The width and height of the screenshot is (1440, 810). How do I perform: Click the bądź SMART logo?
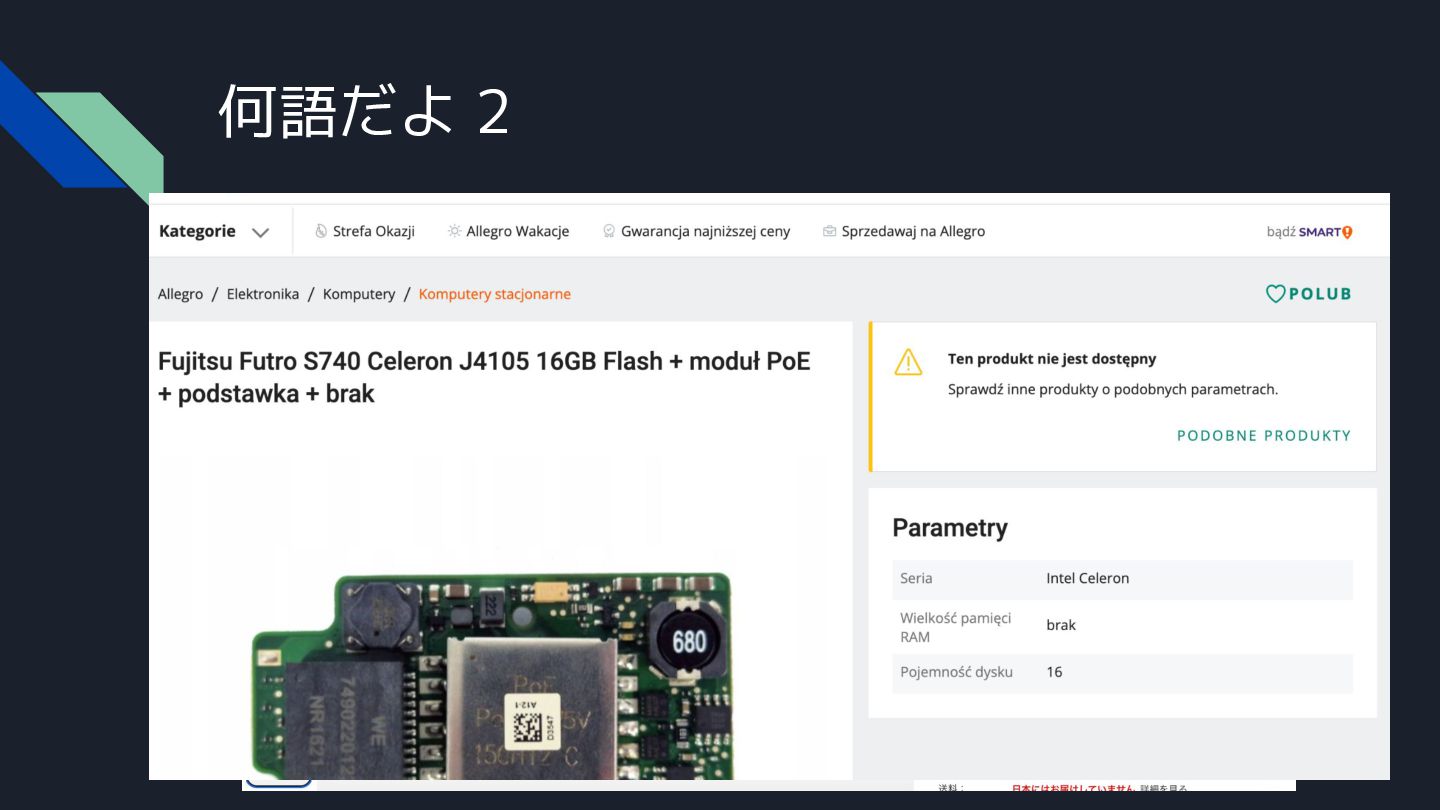click(1309, 232)
